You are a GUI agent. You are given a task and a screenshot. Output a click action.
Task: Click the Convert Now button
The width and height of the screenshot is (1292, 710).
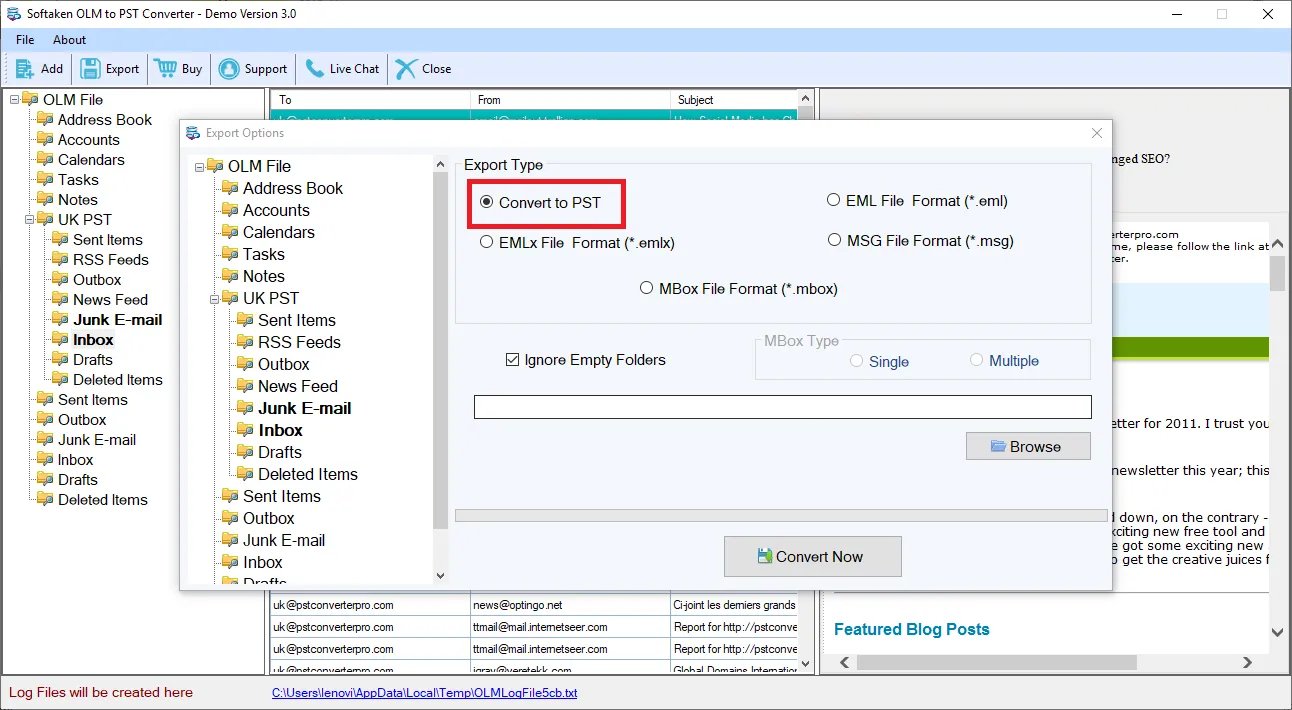pos(813,556)
